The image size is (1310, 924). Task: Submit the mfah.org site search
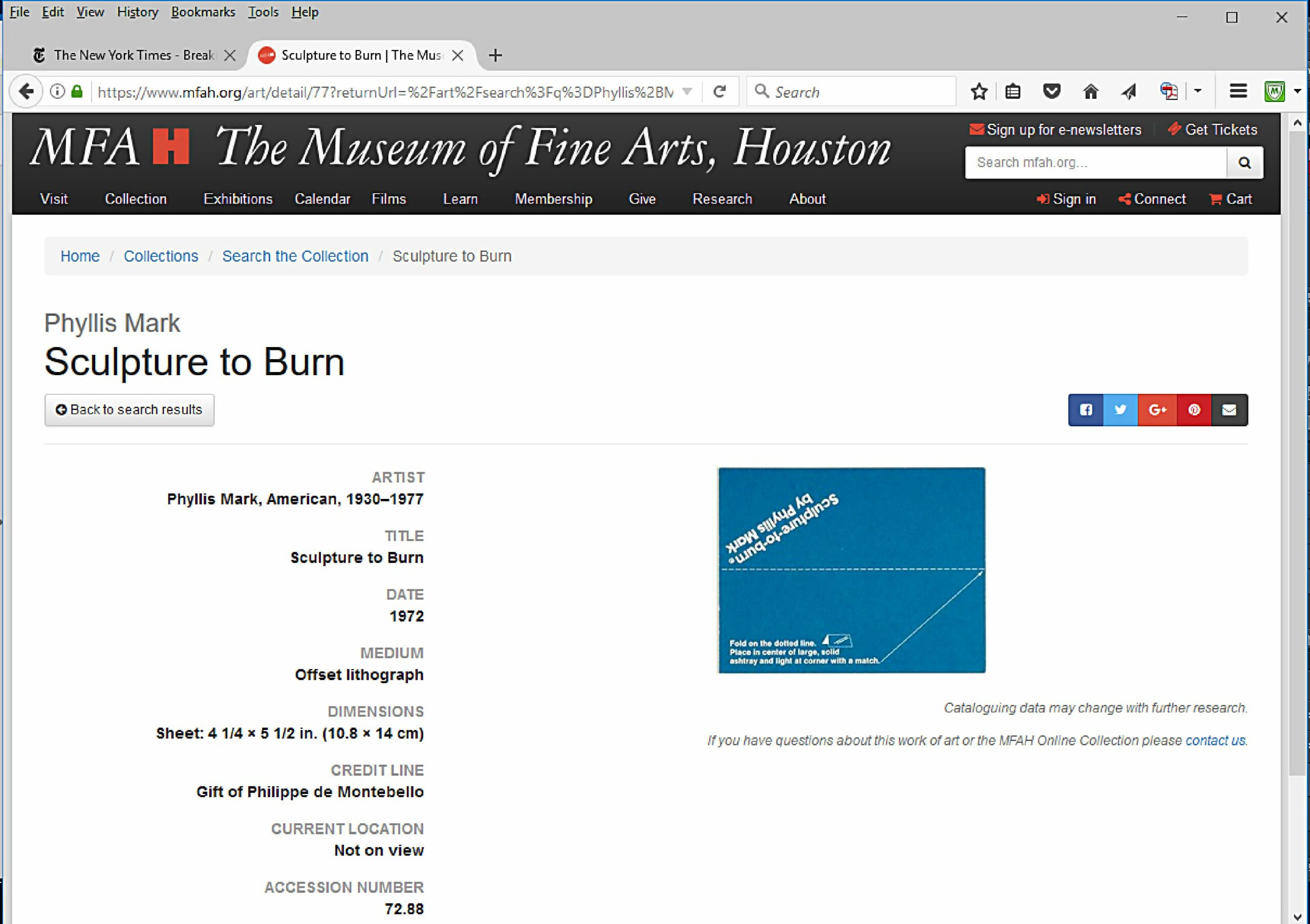[1244, 163]
